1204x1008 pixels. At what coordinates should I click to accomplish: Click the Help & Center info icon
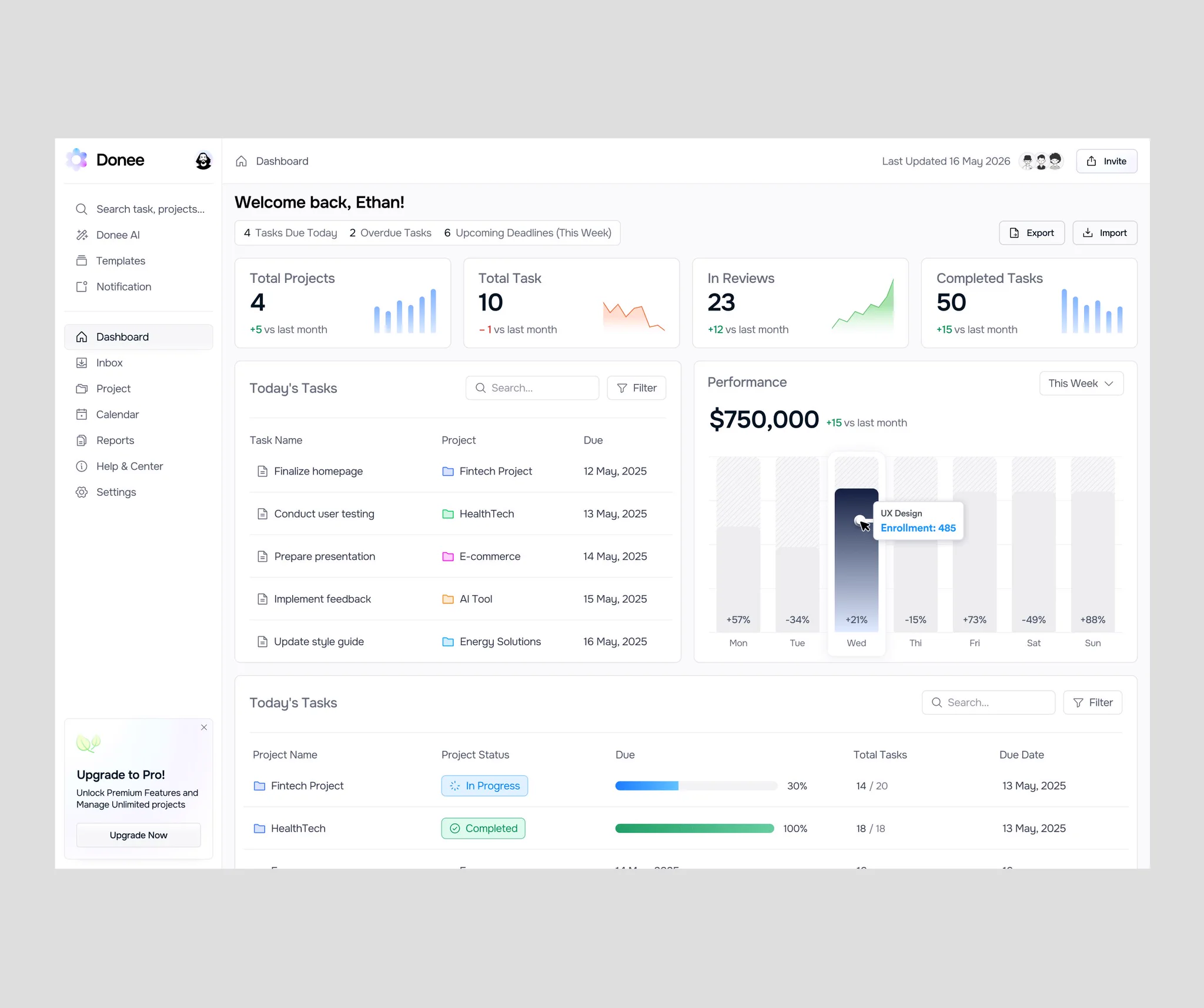pyautogui.click(x=82, y=466)
